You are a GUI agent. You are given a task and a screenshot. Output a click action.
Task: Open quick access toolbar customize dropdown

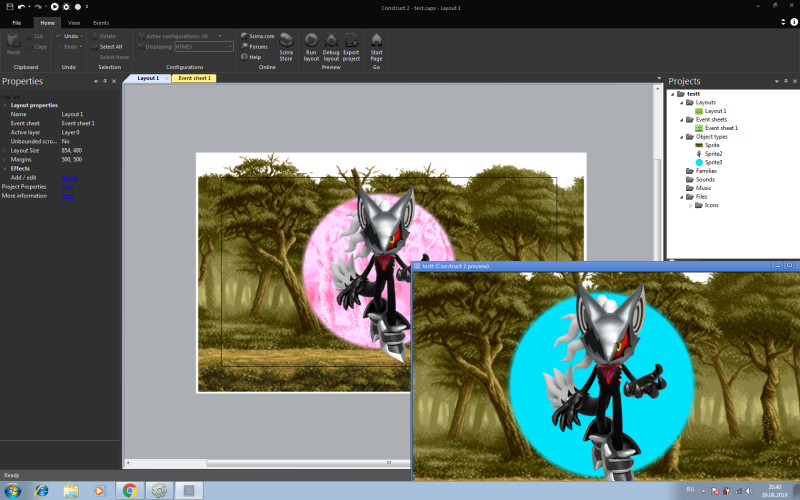(x=87, y=7)
